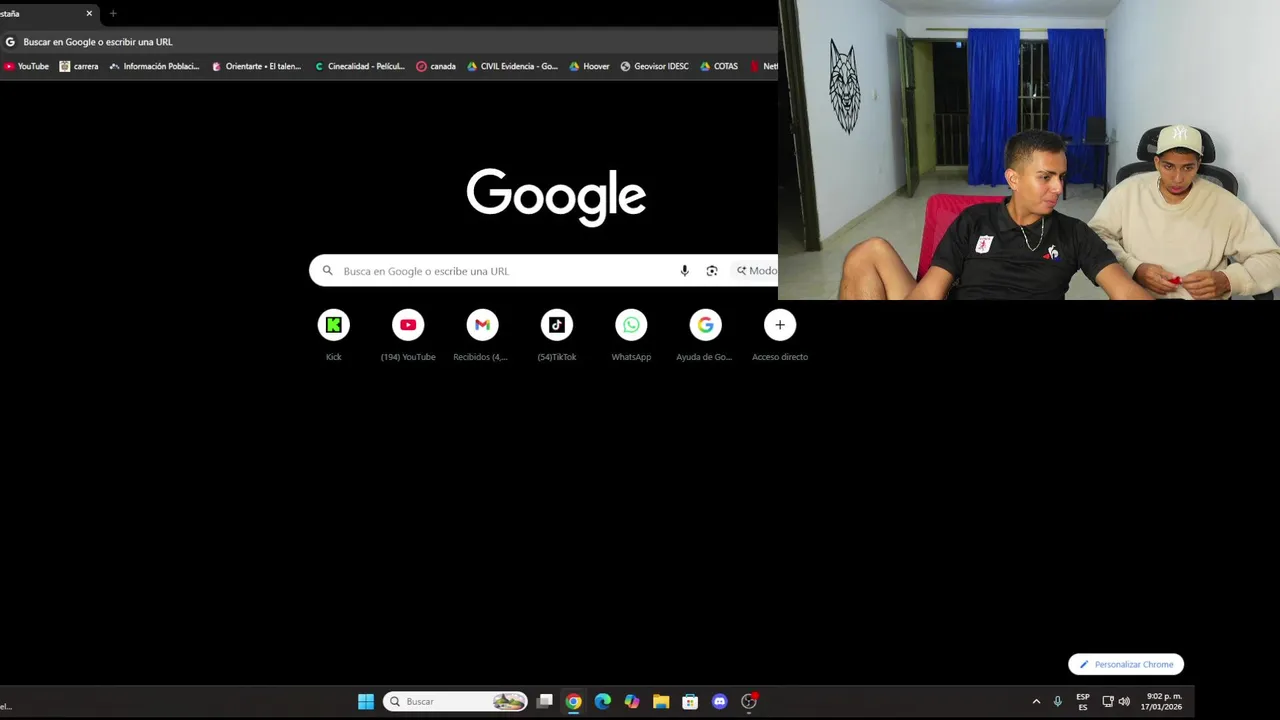Open Discord from the taskbar
Screen dimensions: 1280x720
tap(719, 701)
